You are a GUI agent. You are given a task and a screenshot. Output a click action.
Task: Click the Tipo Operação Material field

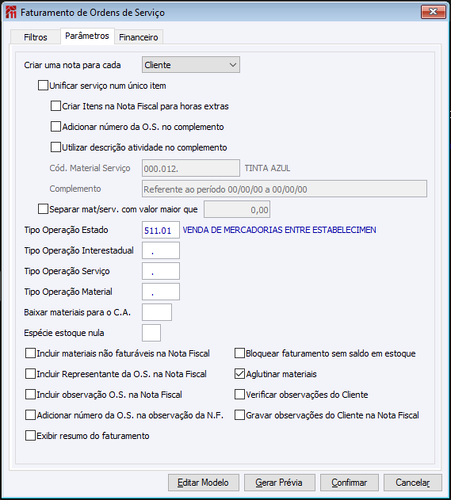coord(161,292)
